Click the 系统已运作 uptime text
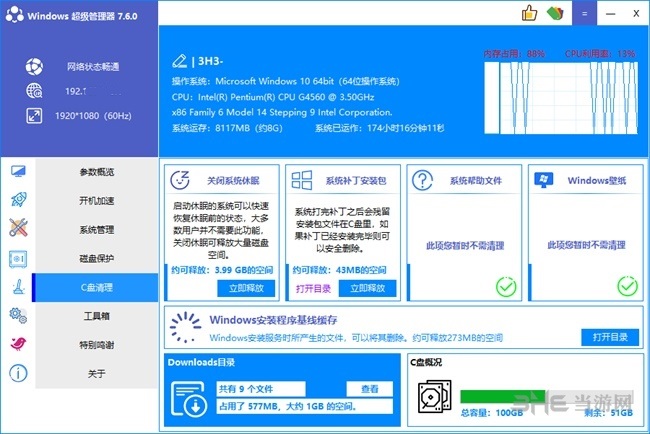 coord(379,128)
